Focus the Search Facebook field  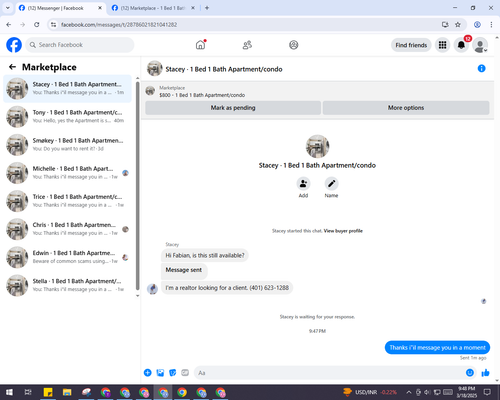tap(80, 45)
